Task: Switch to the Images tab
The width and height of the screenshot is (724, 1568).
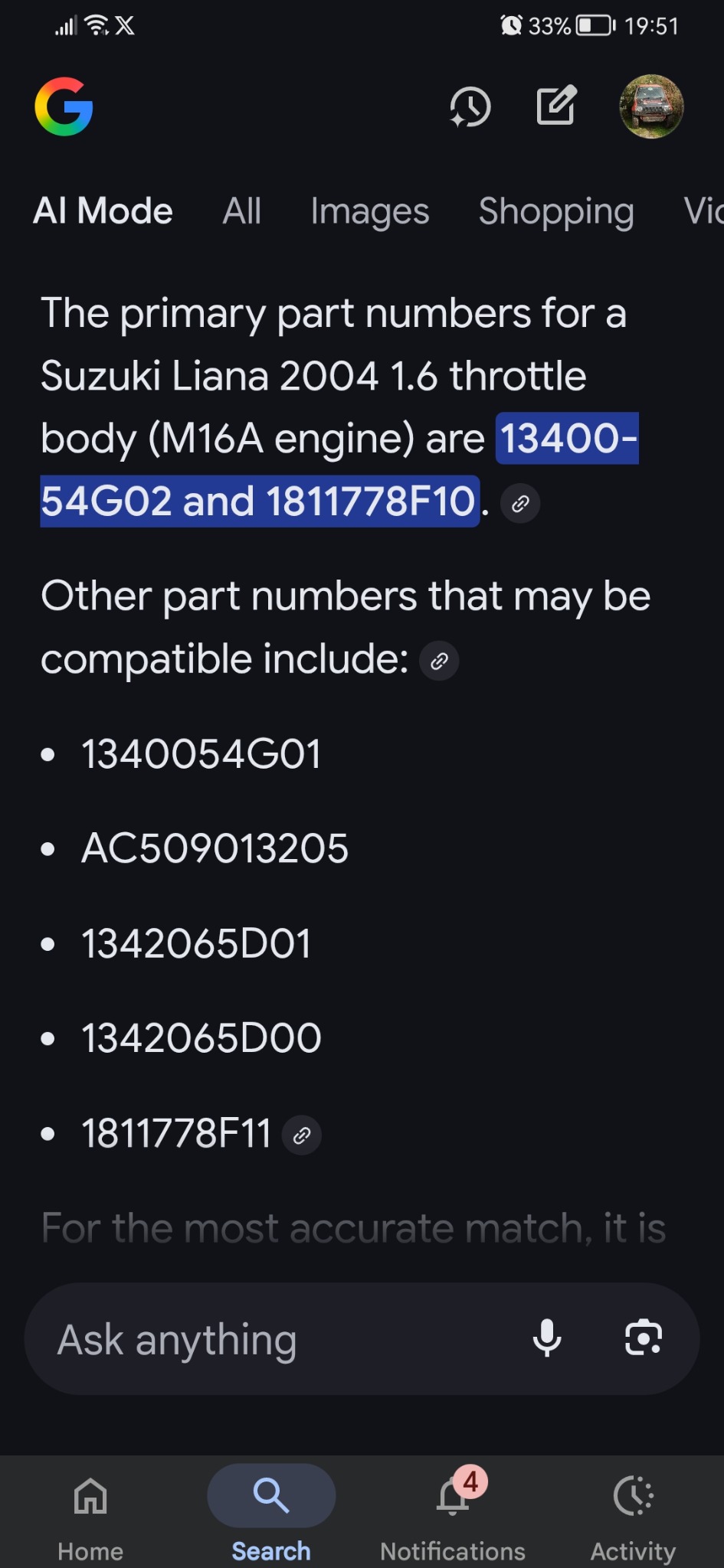Action: point(370,211)
